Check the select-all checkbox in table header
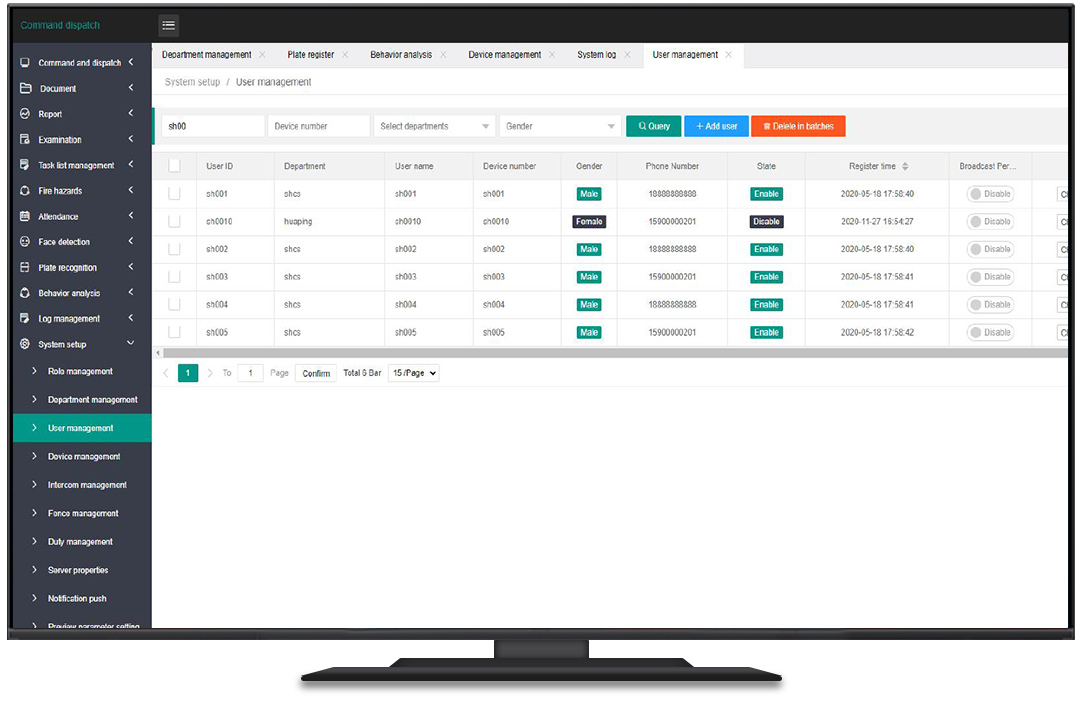1082x721 pixels. click(174, 166)
